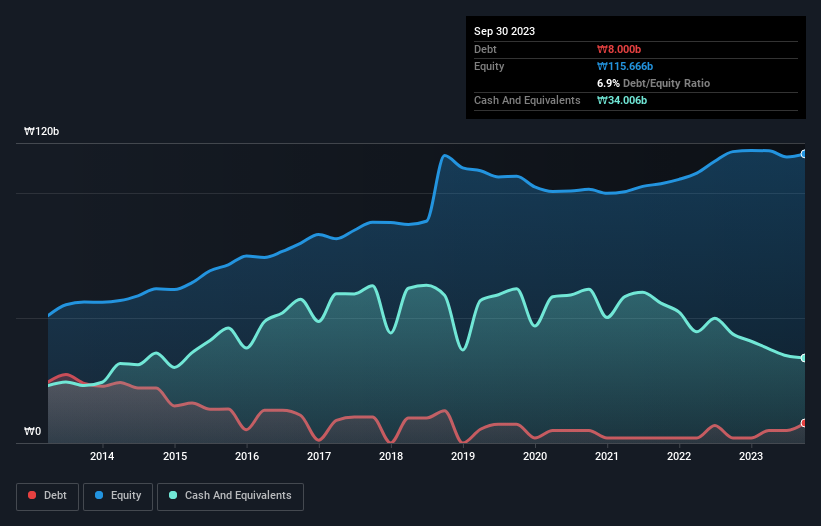Click the 2023 x-axis label
Viewport: 821px width, 526px height.
[751, 456]
